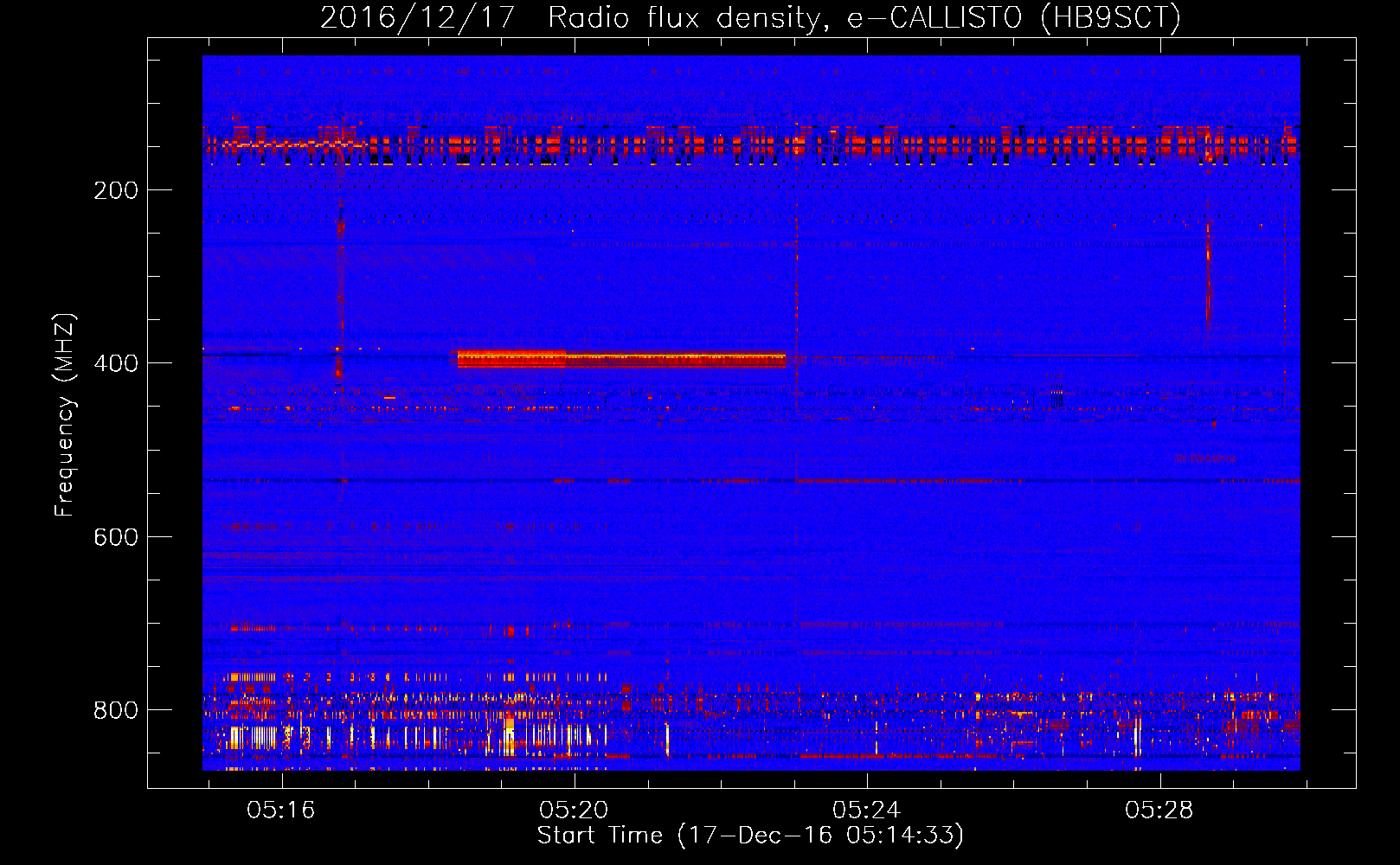This screenshot has height=865, width=1400.
Task: Select the 05:20 time tick label
Action: click(574, 811)
